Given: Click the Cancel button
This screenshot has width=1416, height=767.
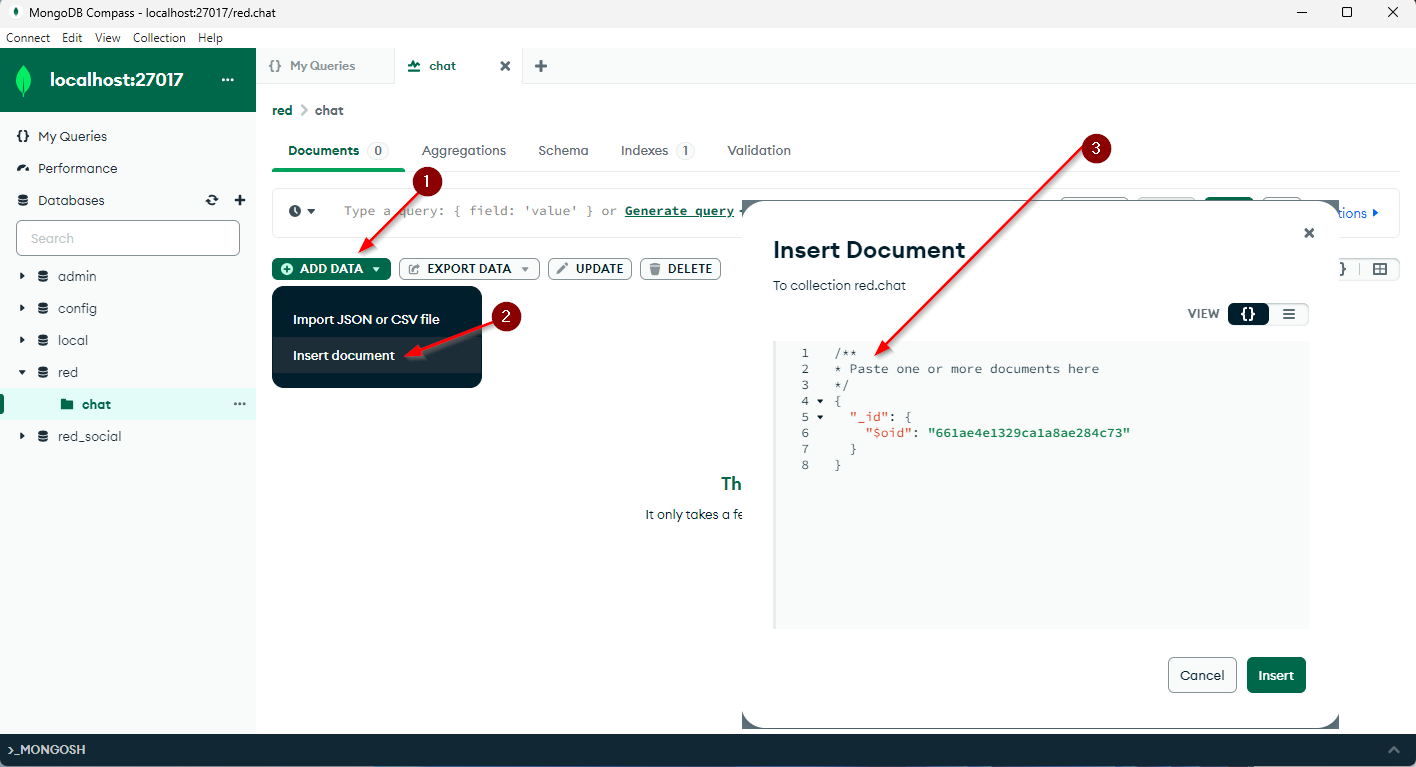Looking at the screenshot, I should tap(1202, 675).
